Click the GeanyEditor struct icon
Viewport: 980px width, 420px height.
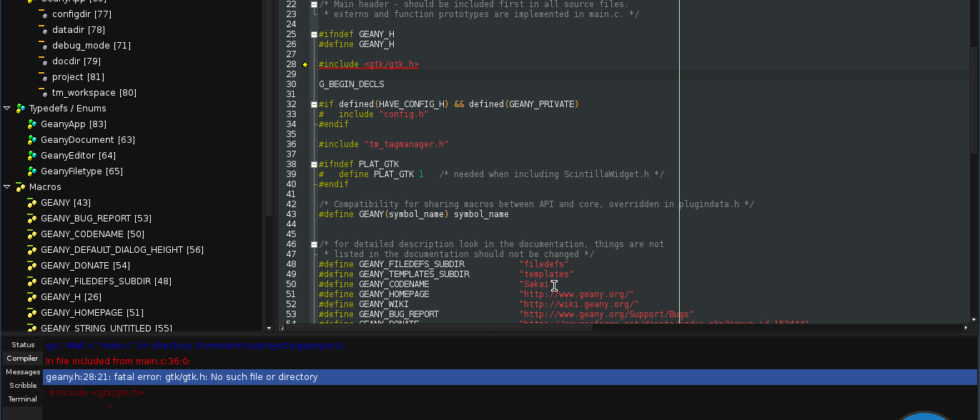(x=32, y=156)
